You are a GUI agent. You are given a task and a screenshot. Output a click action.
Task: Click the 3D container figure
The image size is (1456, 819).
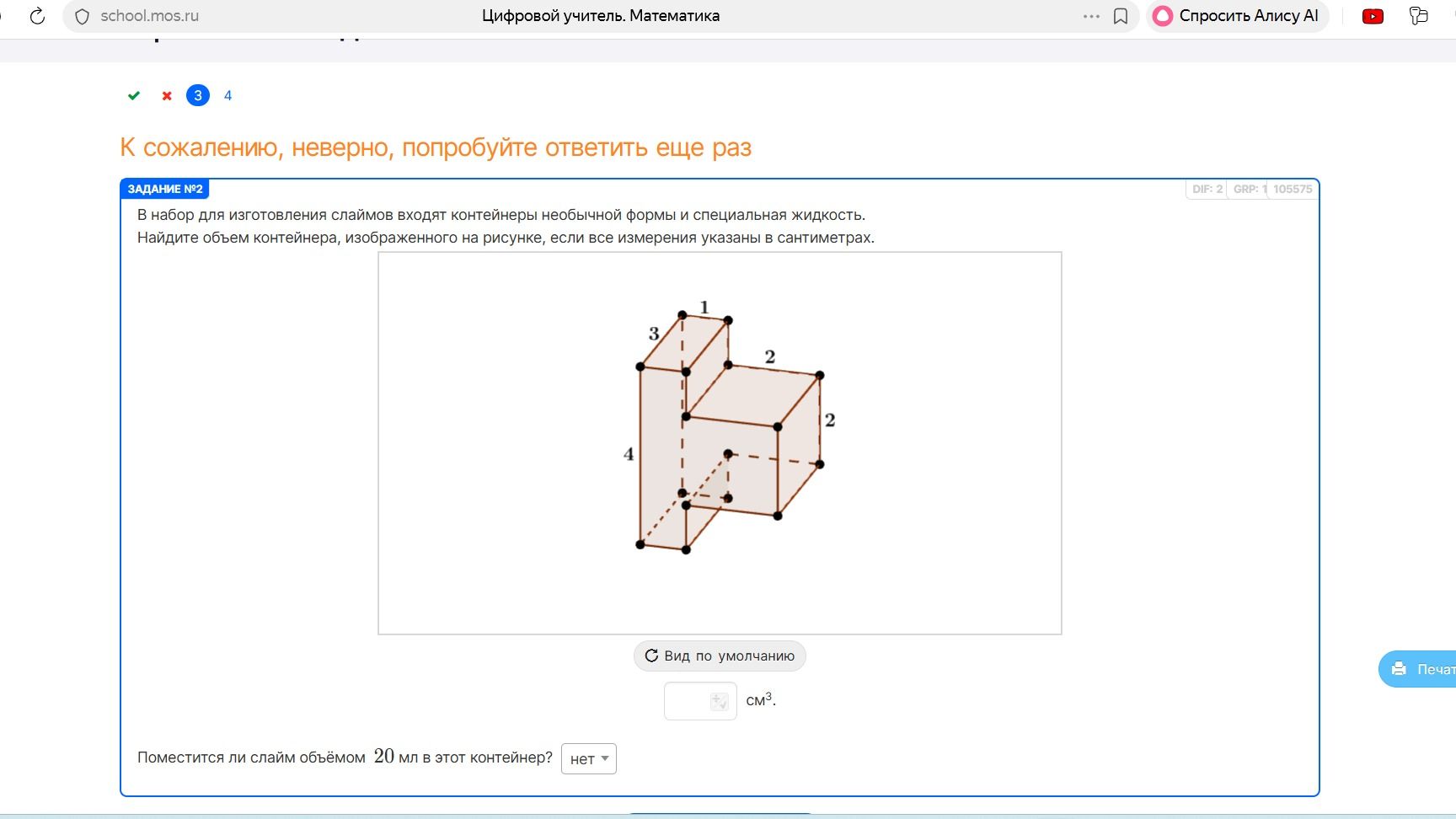pos(730,430)
